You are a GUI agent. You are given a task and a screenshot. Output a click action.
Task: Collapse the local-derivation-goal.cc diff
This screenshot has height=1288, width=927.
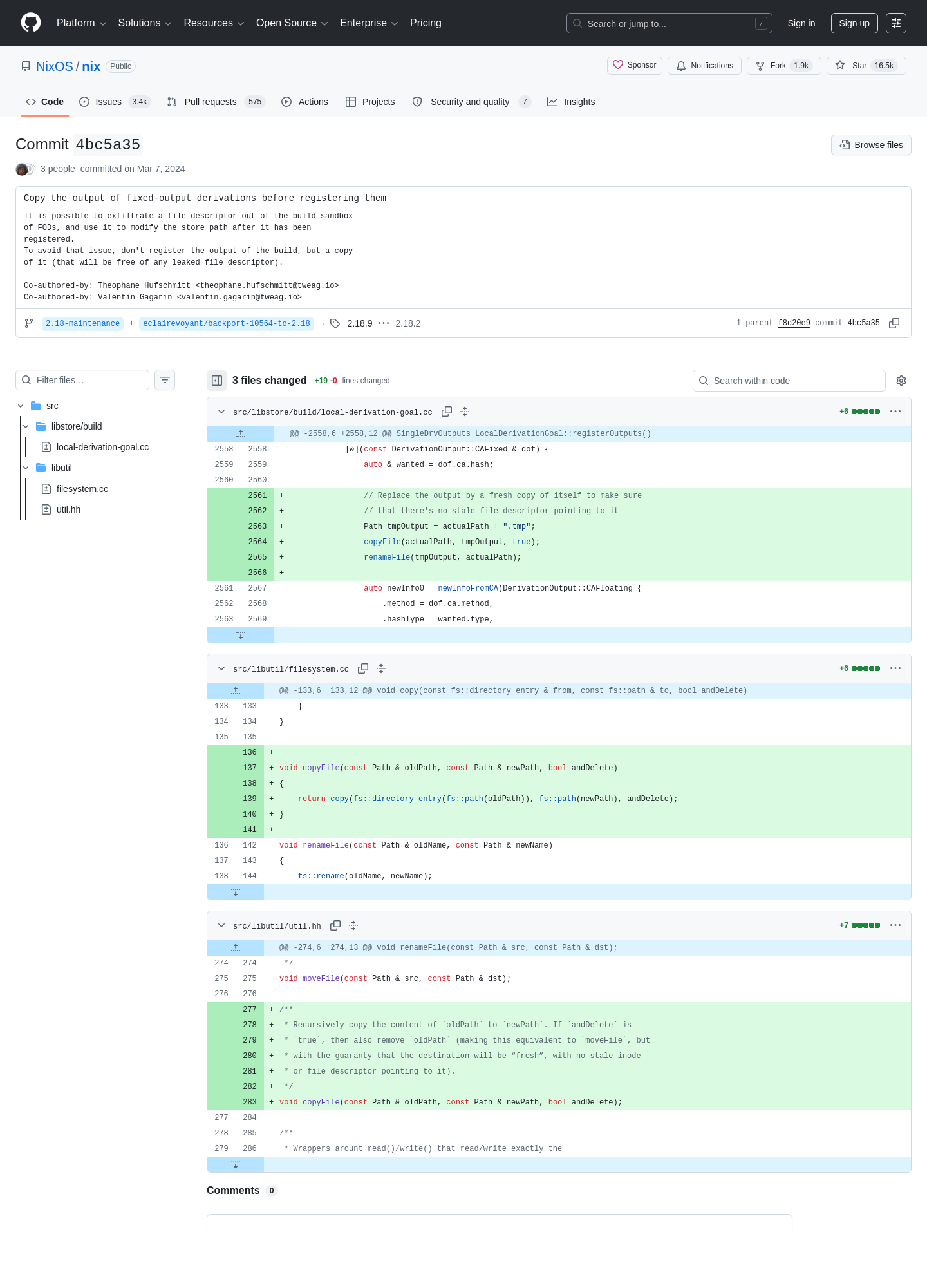(x=221, y=412)
